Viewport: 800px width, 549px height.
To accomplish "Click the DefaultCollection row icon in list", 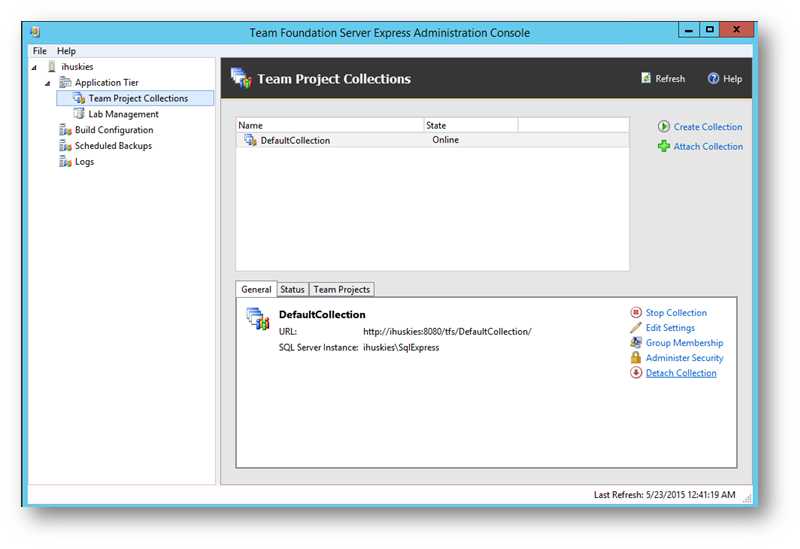I will click(251, 140).
